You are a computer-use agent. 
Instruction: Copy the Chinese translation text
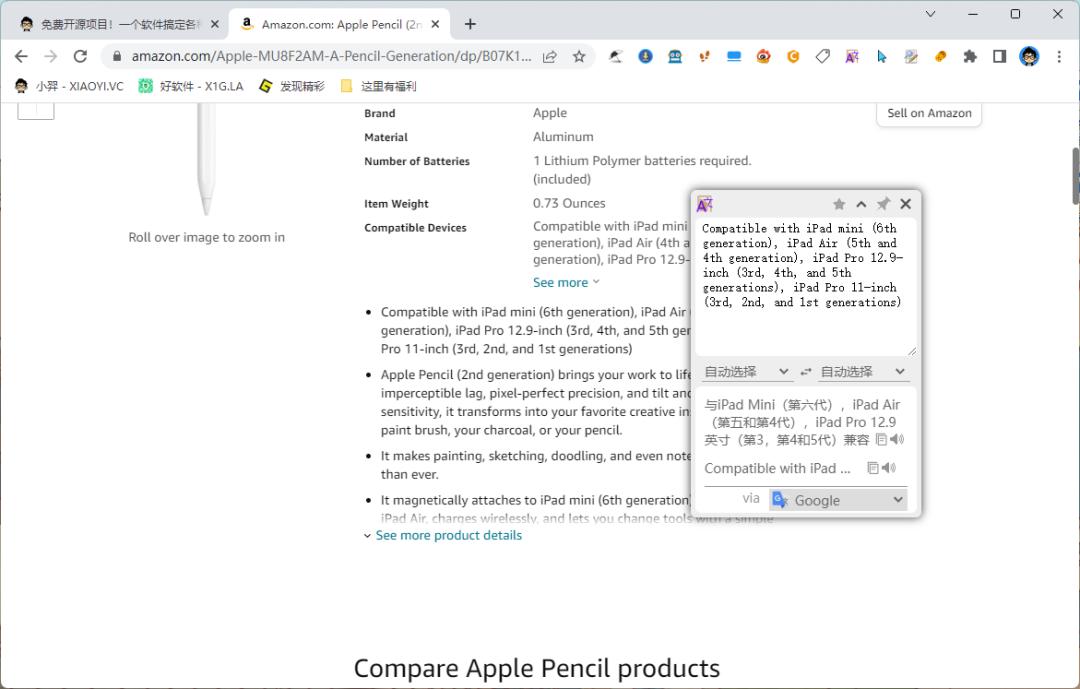pos(881,439)
